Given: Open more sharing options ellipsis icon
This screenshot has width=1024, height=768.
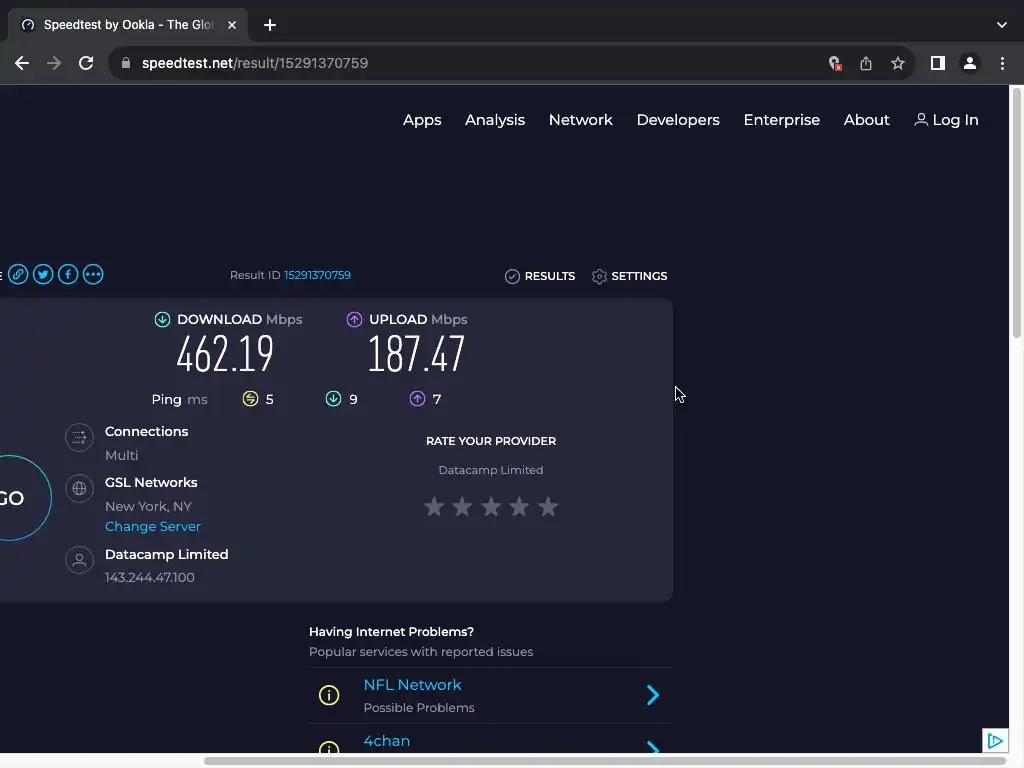Looking at the screenshot, I should tap(93, 274).
